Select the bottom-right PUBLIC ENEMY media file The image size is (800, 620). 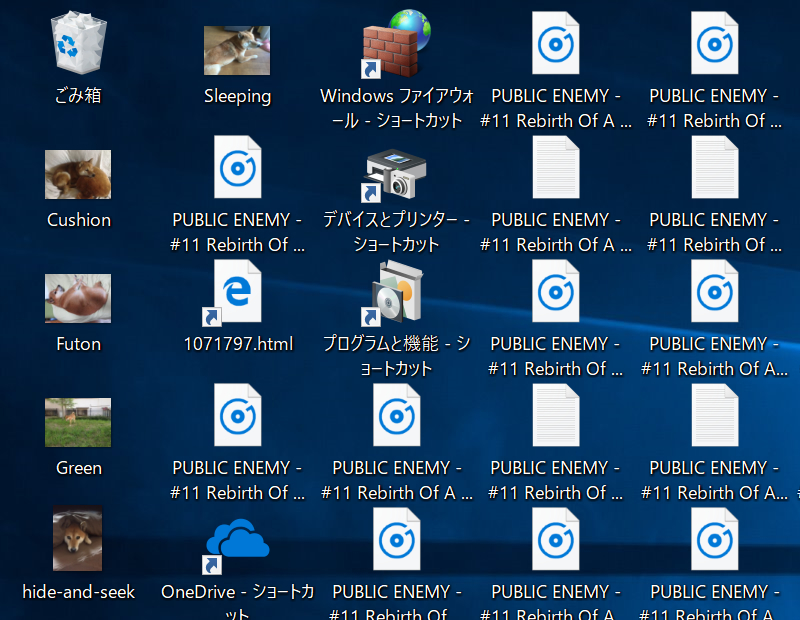click(x=715, y=540)
